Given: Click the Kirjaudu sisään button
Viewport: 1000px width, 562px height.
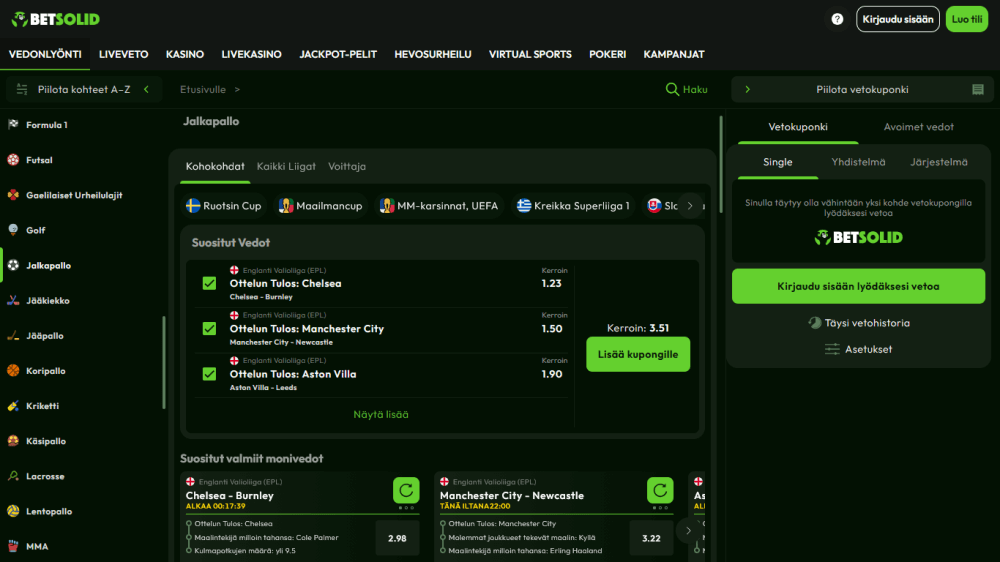Looking at the screenshot, I should tap(897, 19).
